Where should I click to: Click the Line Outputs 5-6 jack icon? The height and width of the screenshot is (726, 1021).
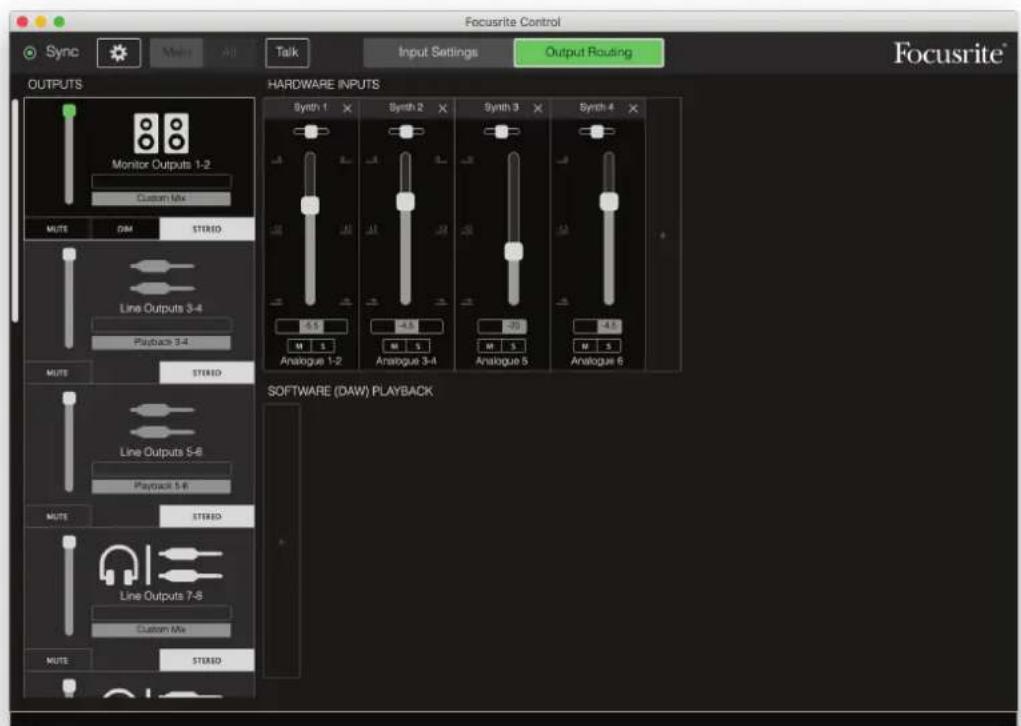(x=161, y=421)
